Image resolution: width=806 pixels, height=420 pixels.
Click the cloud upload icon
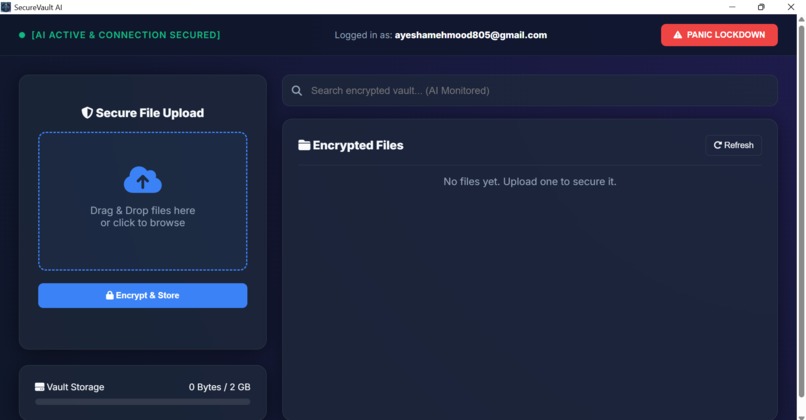[x=143, y=179]
